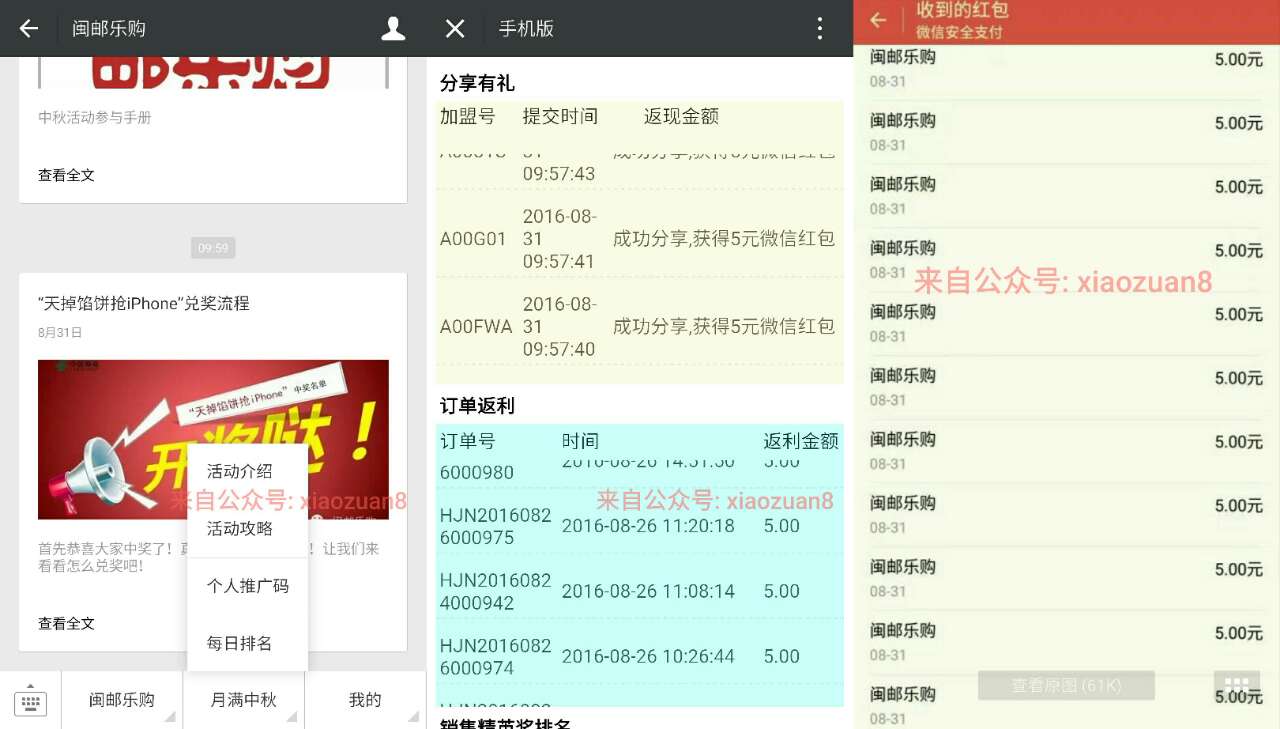Click the A00G01 franchise number cell
Viewport: 1280px width, 729px height.
[473, 239]
